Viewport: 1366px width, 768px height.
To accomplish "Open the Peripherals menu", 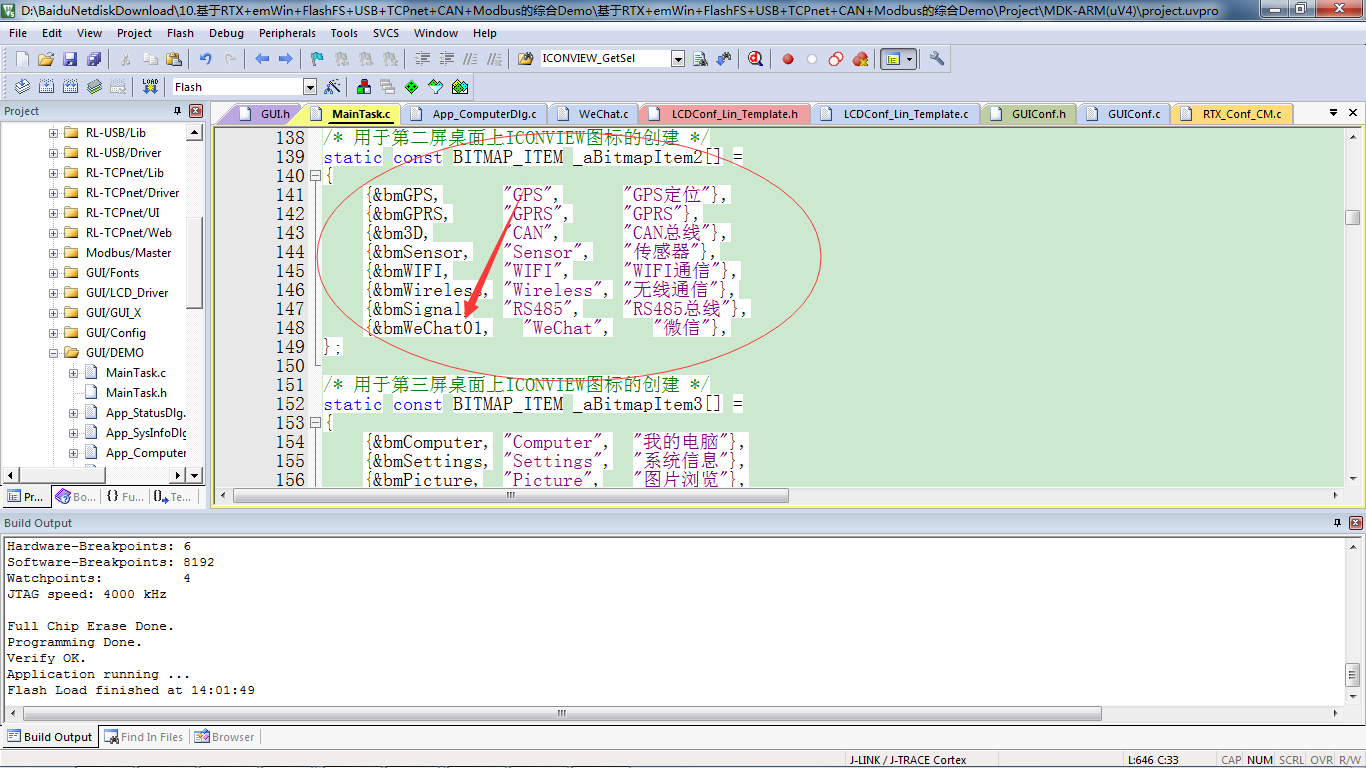I will 287,33.
